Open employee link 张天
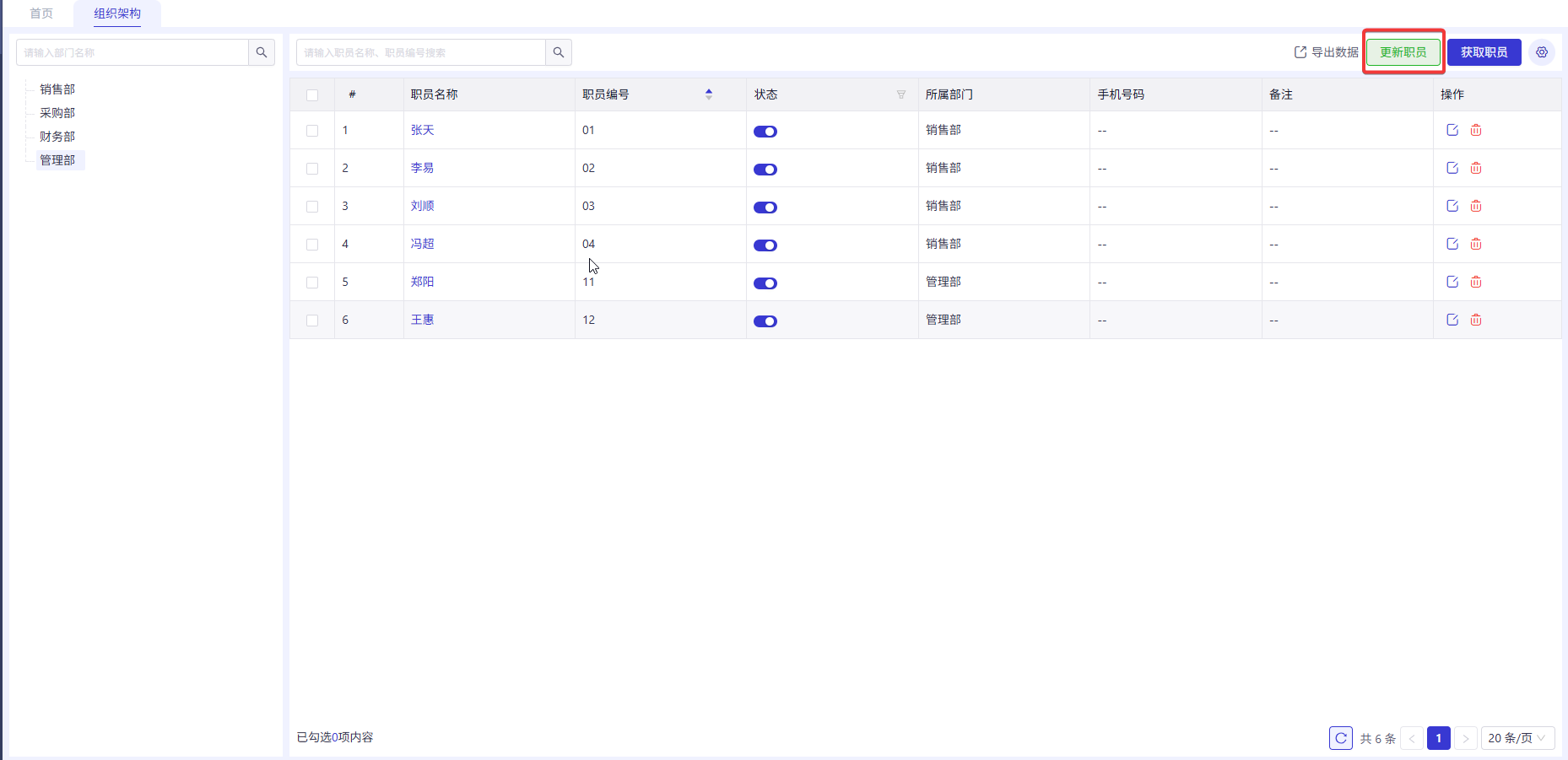 point(422,130)
